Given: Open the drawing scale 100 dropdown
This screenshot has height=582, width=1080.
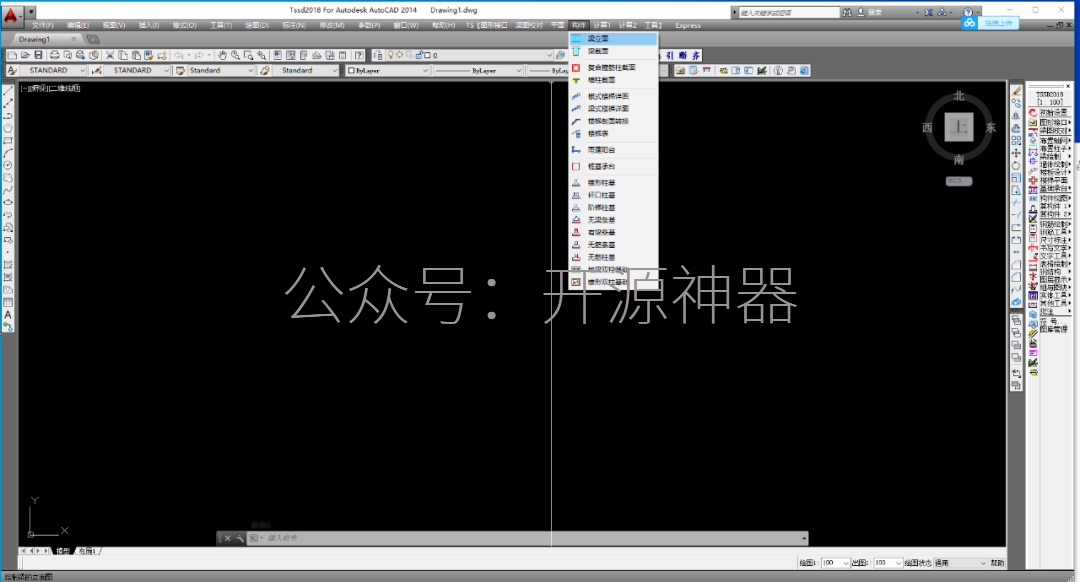Looking at the screenshot, I should tap(835, 563).
